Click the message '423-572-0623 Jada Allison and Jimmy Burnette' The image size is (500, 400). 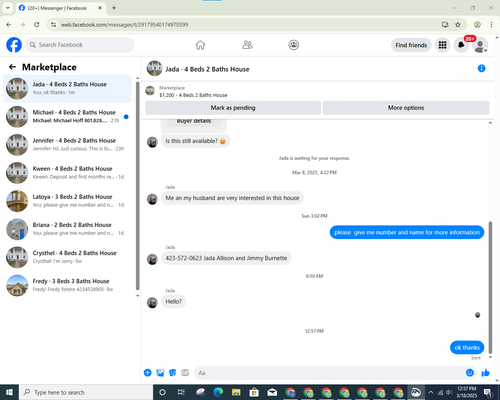pyautogui.click(x=226, y=258)
